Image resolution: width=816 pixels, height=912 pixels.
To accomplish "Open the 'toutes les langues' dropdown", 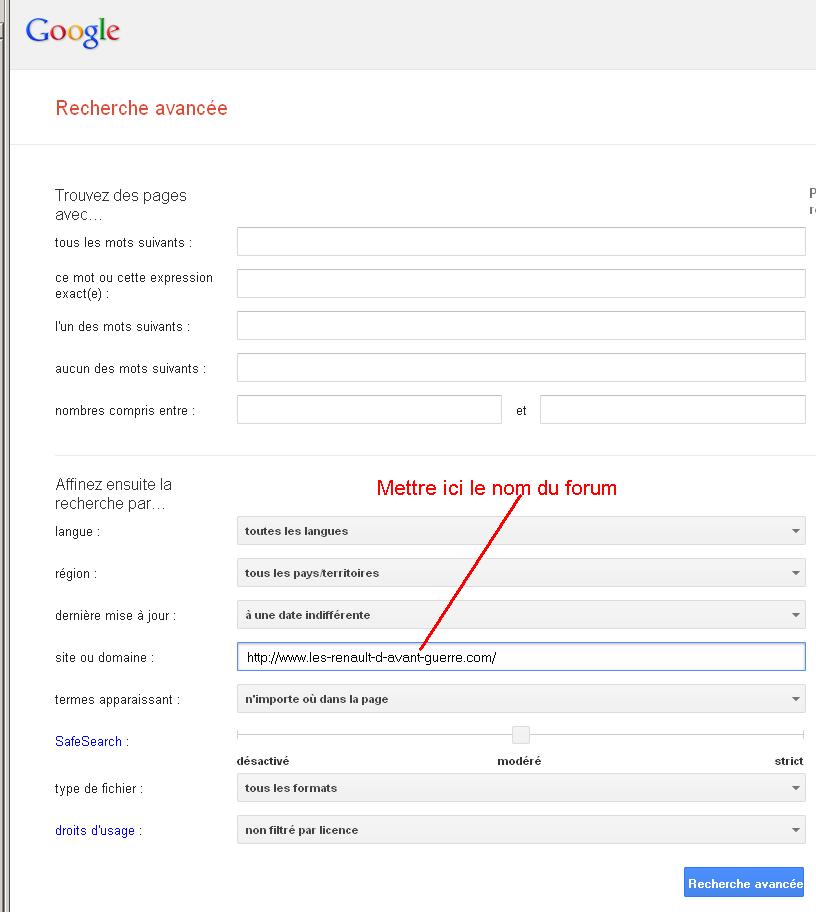I will point(521,530).
